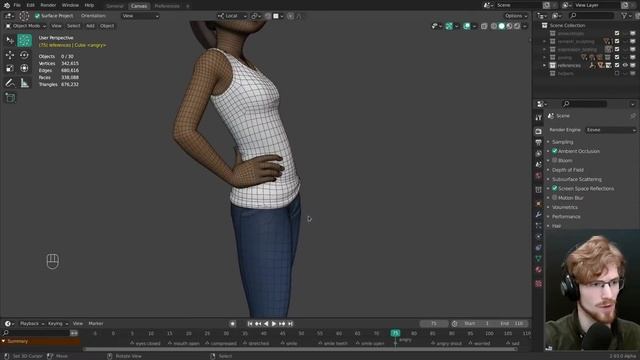The height and width of the screenshot is (360, 640).
Task: Open the Render Engine dropdown
Action: pos(611,130)
